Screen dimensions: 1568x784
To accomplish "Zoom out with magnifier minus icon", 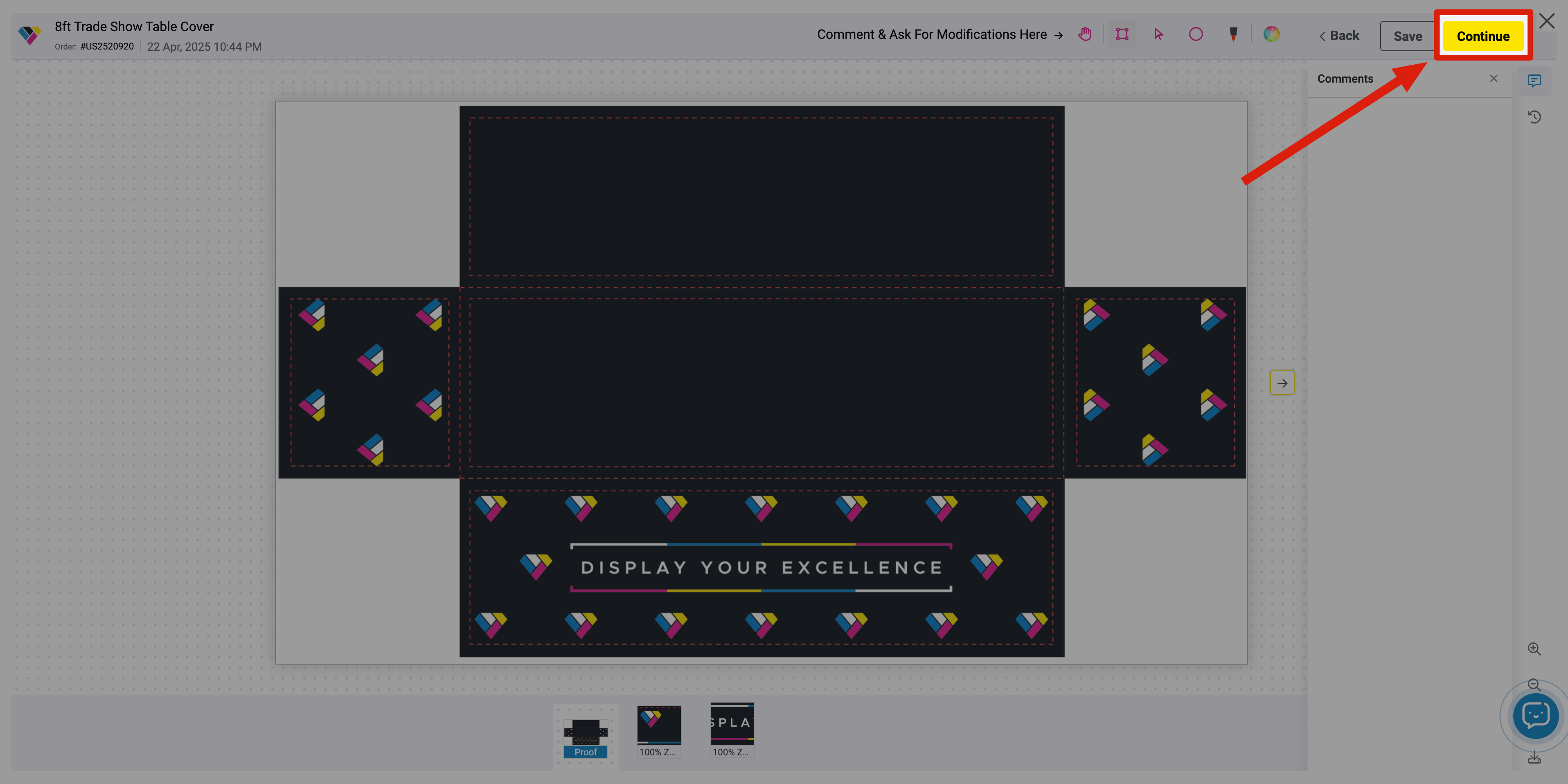I will [1534, 684].
